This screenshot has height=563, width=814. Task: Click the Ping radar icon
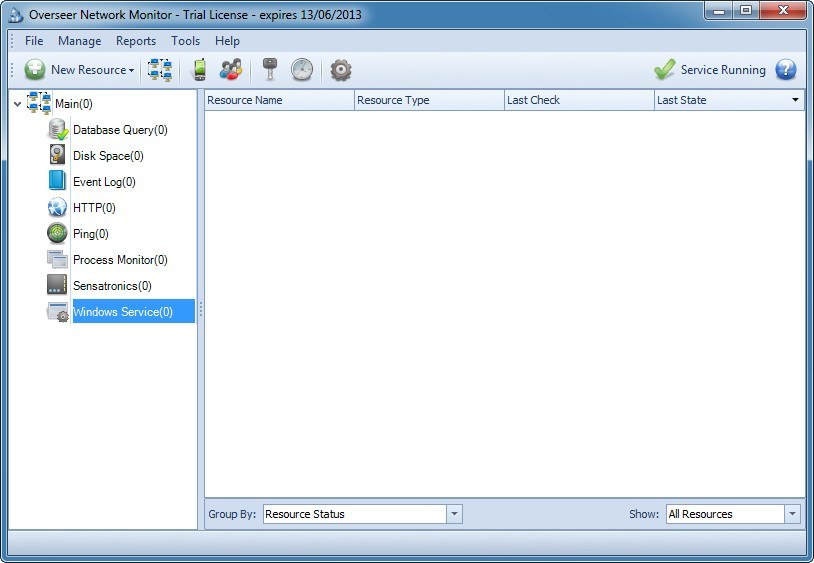point(57,233)
